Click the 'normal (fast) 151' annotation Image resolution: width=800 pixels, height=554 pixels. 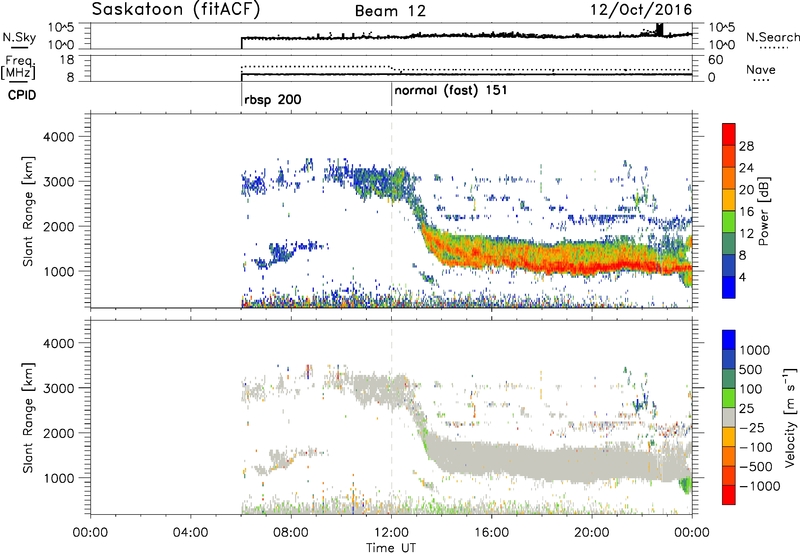click(451, 90)
